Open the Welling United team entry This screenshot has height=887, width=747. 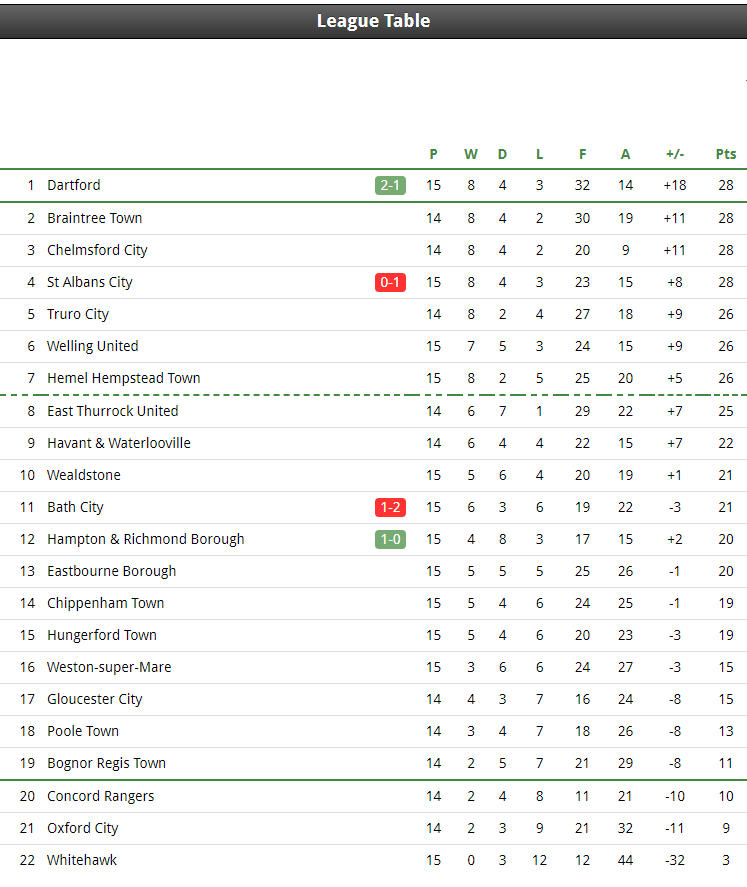click(92, 346)
